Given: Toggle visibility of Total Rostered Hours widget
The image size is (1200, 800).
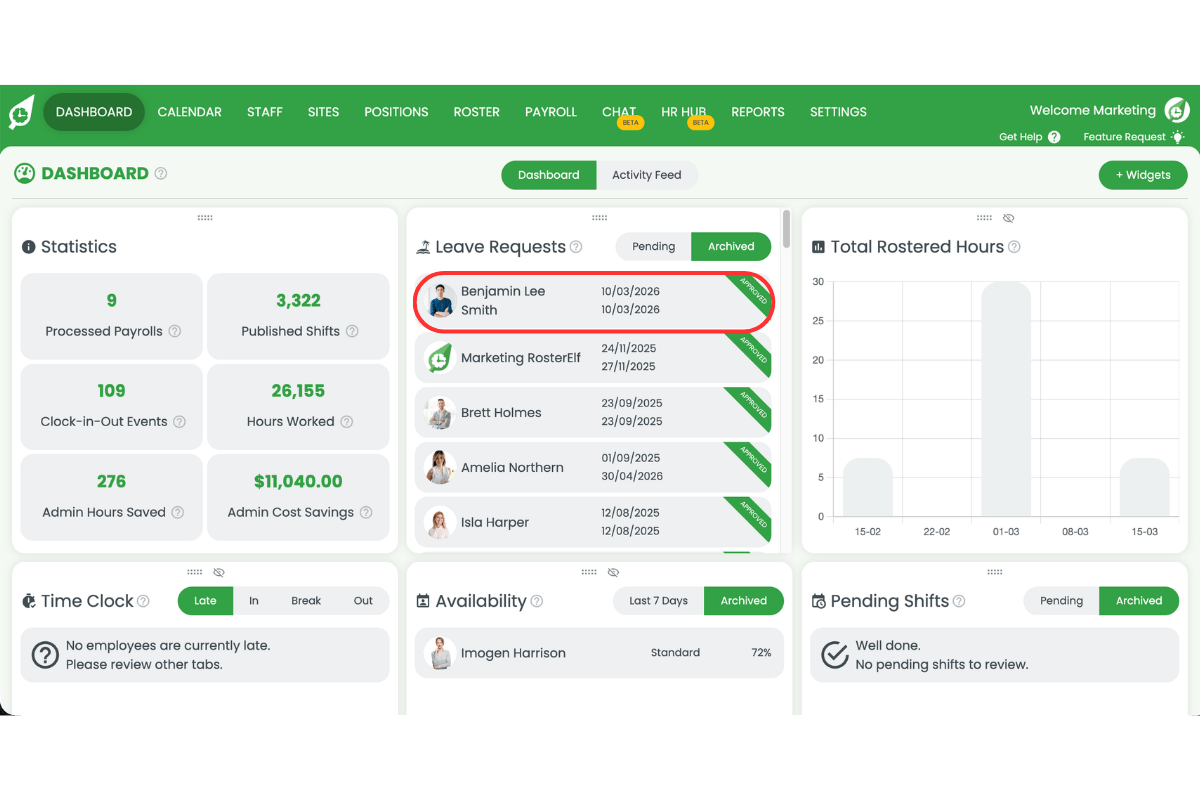Looking at the screenshot, I should point(1009,218).
